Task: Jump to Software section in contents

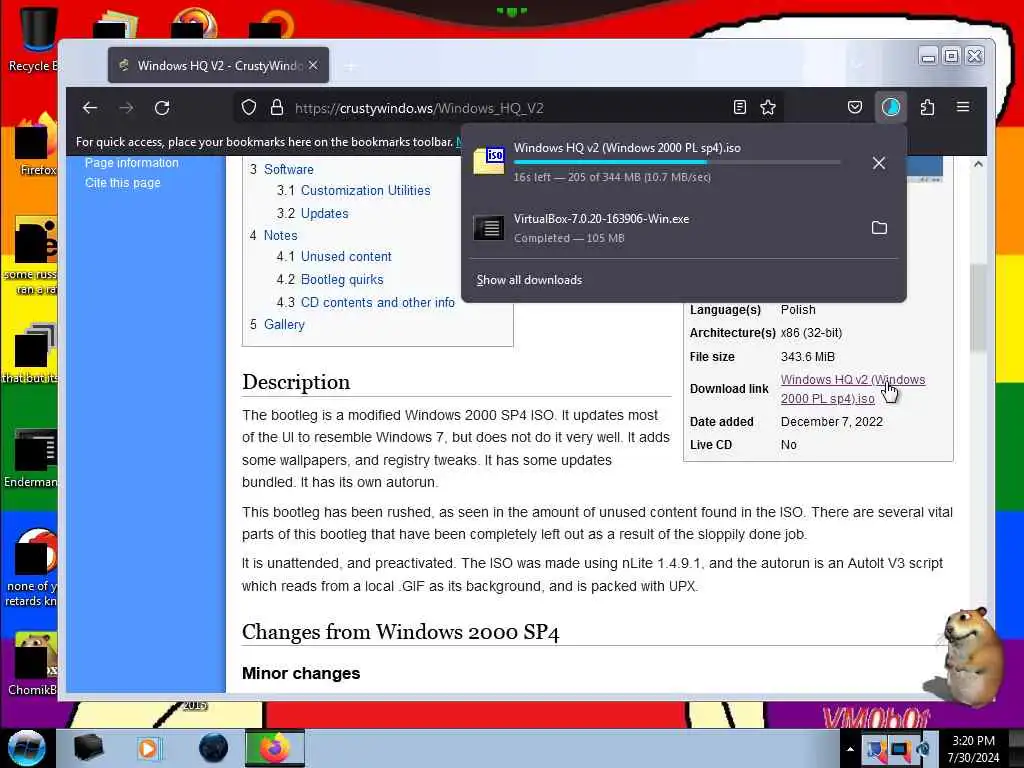Action: coord(289,169)
